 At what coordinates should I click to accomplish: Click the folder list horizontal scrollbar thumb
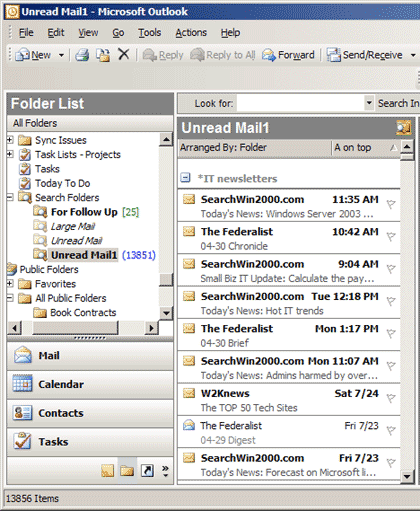coord(75,328)
